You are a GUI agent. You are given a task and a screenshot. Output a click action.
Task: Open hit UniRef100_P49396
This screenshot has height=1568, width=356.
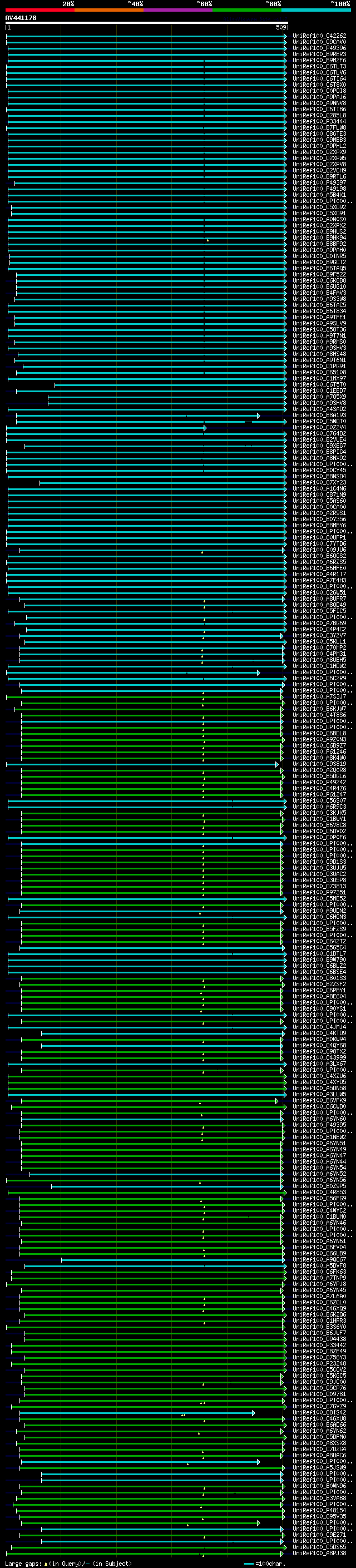[319, 48]
